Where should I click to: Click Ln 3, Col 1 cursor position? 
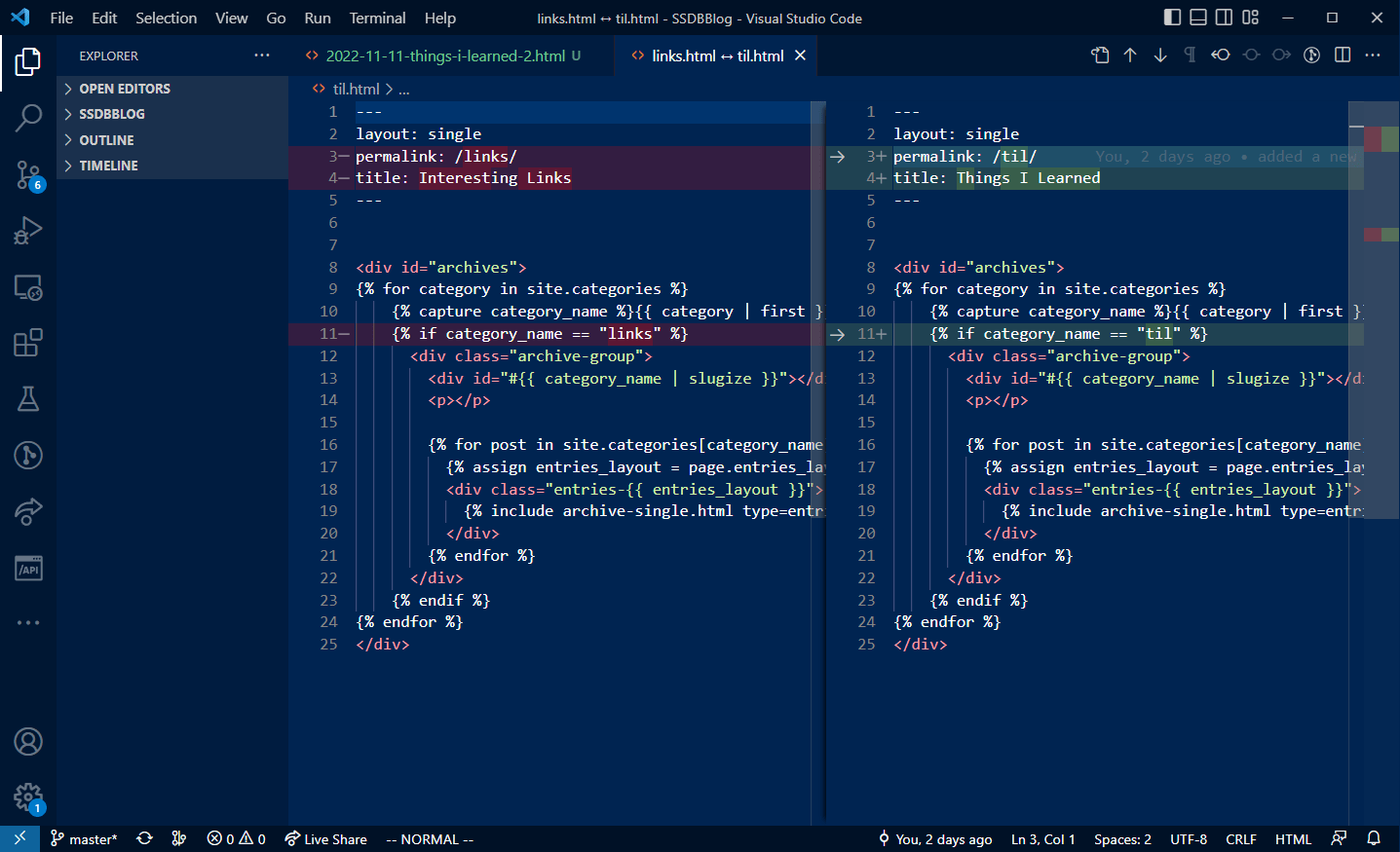(1043, 838)
